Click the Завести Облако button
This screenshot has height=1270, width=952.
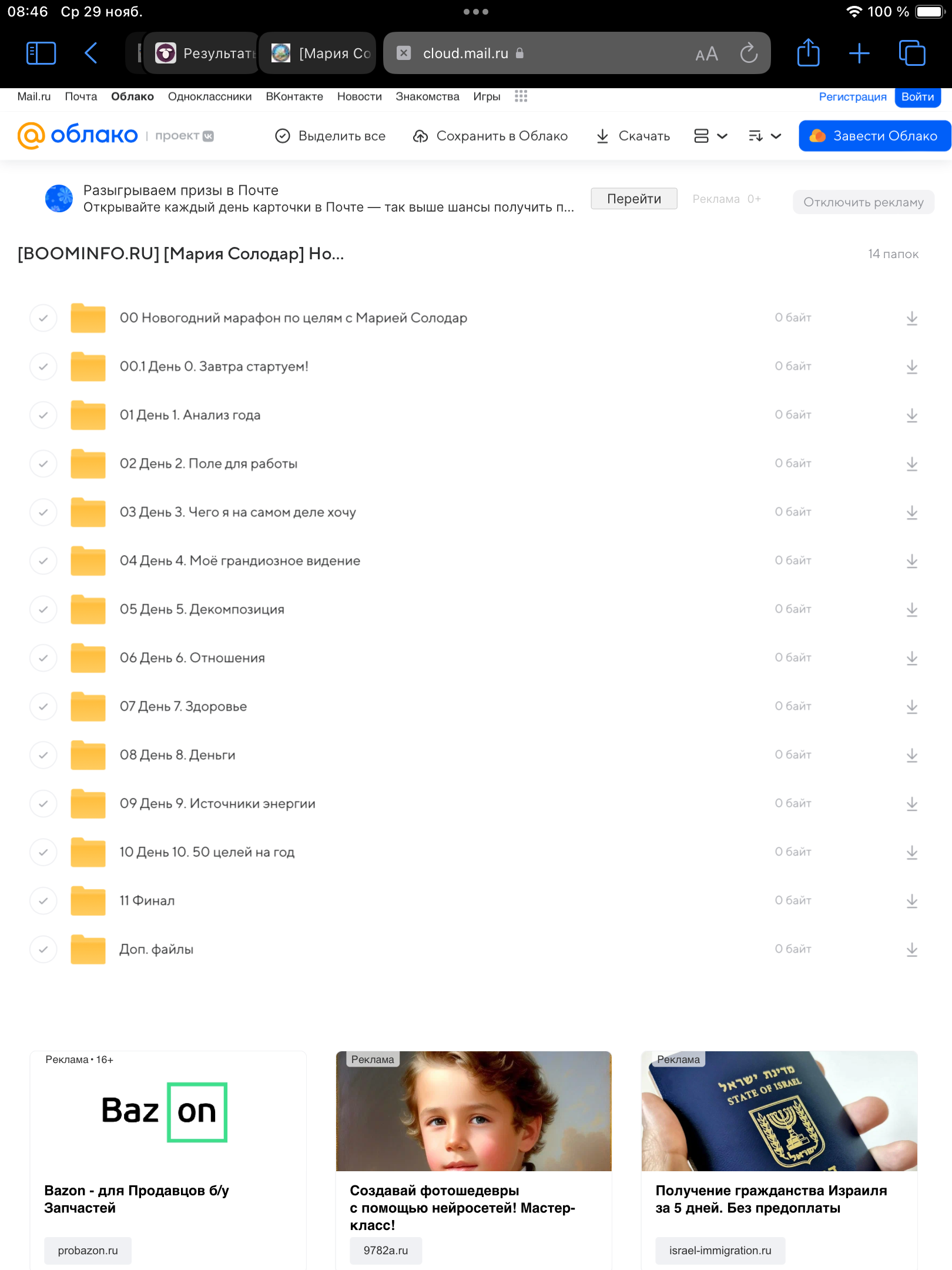point(874,136)
